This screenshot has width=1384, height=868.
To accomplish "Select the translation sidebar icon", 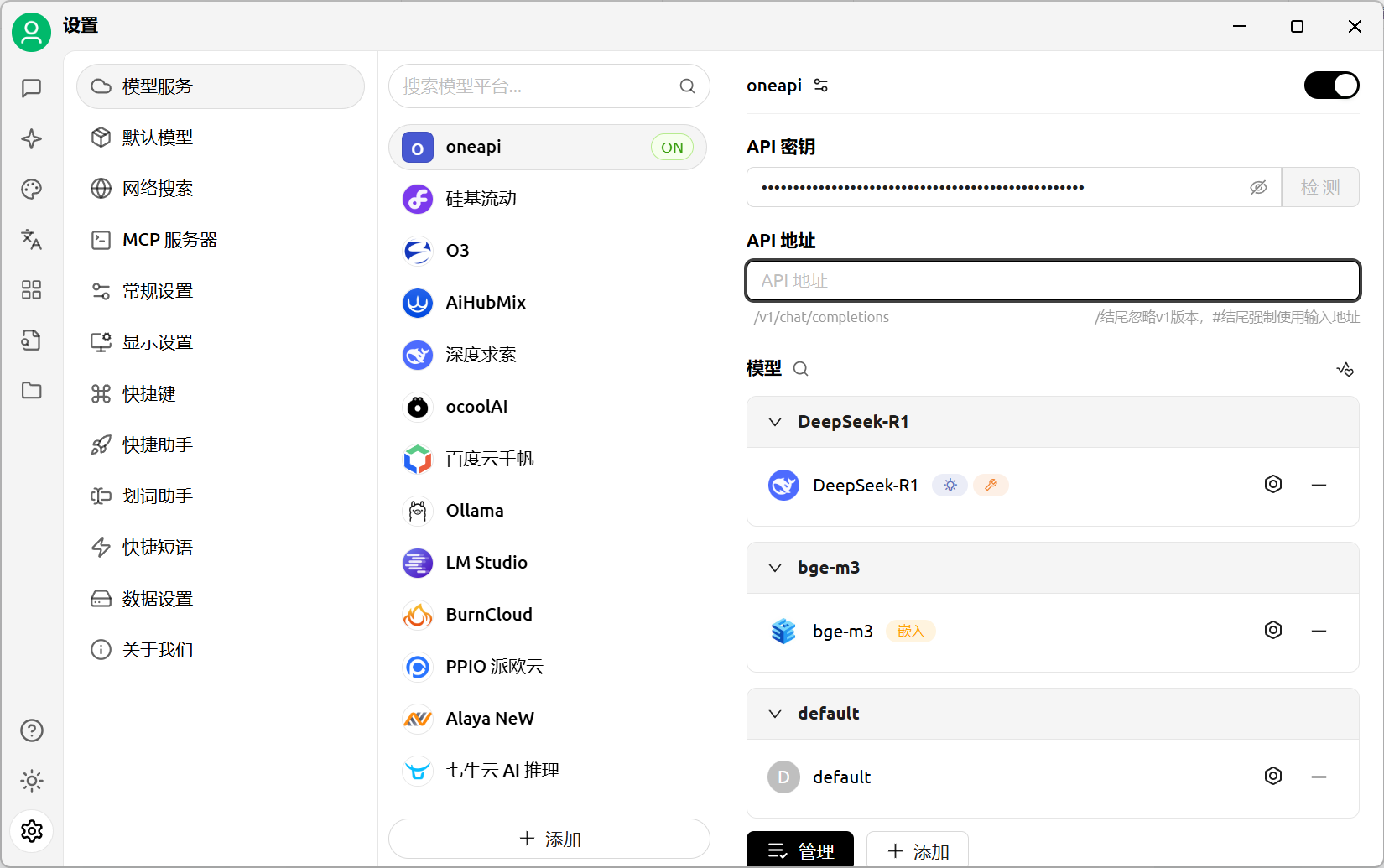I will 32,240.
